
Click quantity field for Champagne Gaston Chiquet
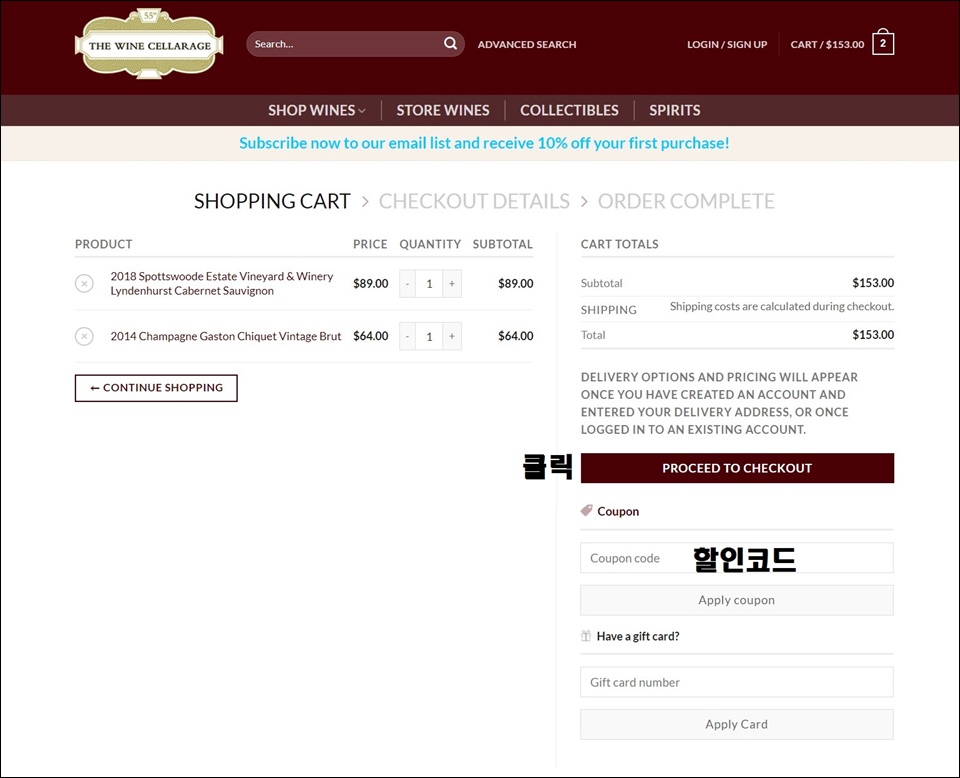429,336
